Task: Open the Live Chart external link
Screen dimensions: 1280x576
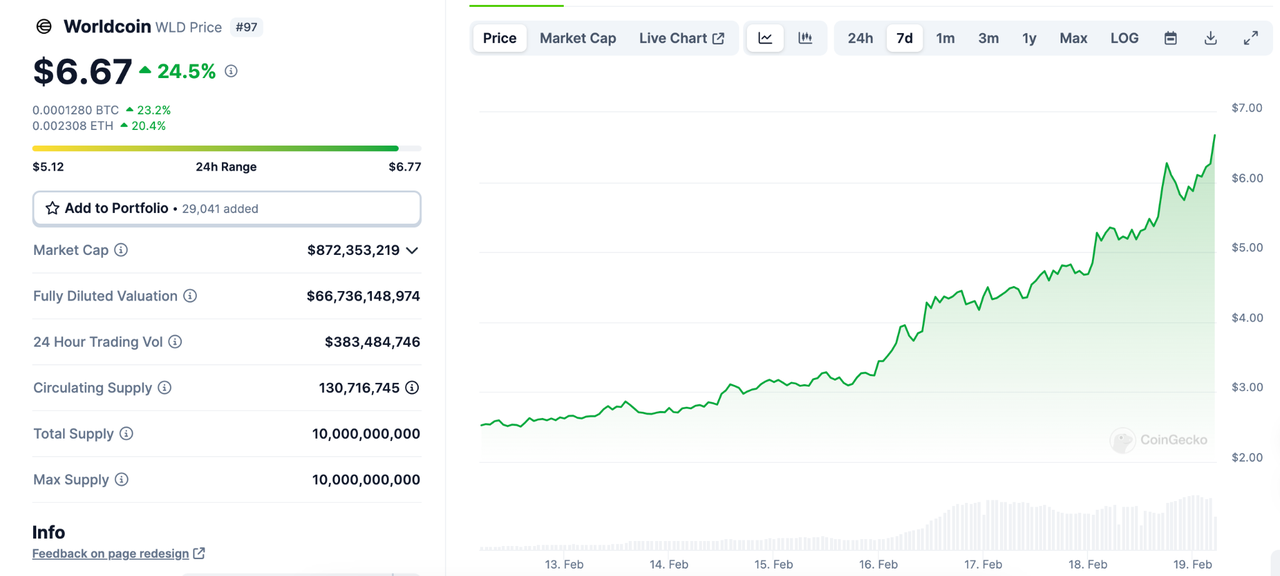Action: pos(681,38)
